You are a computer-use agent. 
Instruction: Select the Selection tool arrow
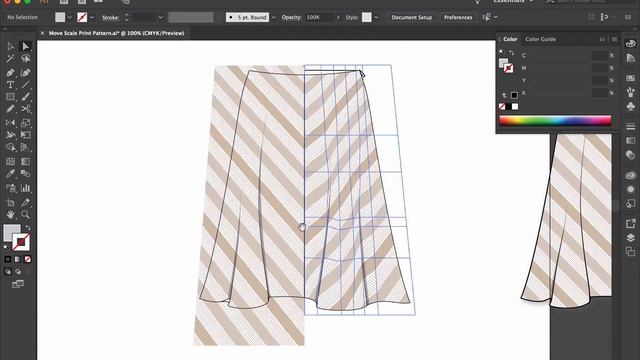point(11,46)
